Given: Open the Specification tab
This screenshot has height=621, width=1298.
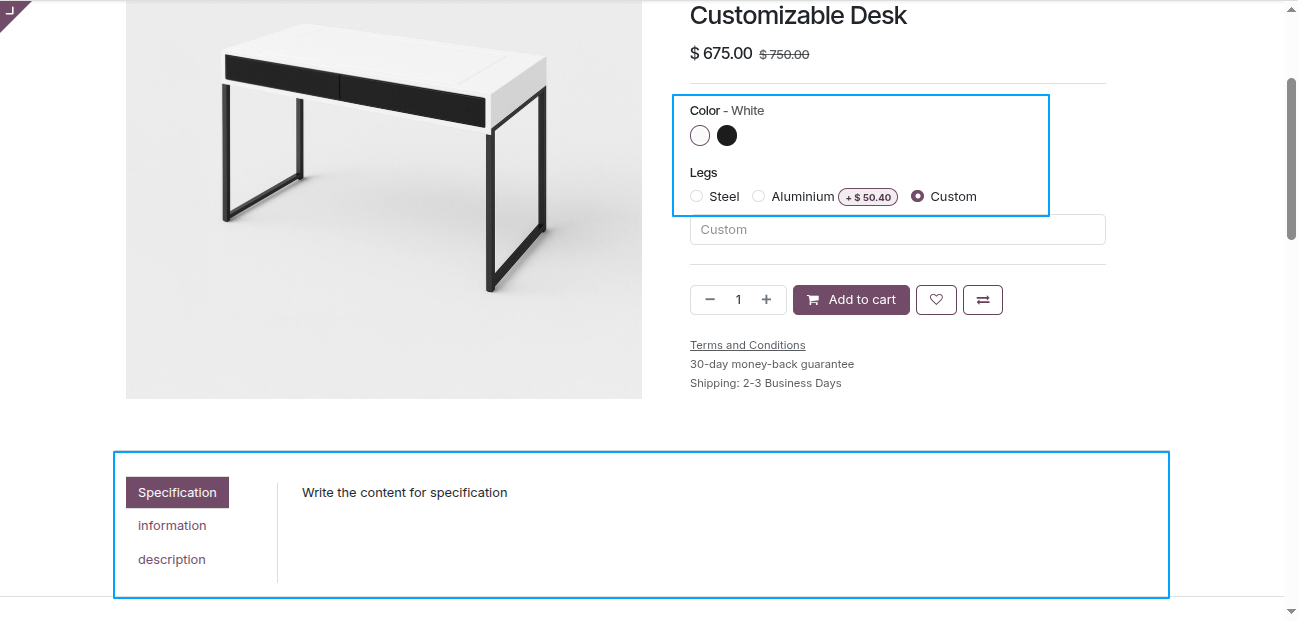Looking at the screenshot, I should coord(177,493).
